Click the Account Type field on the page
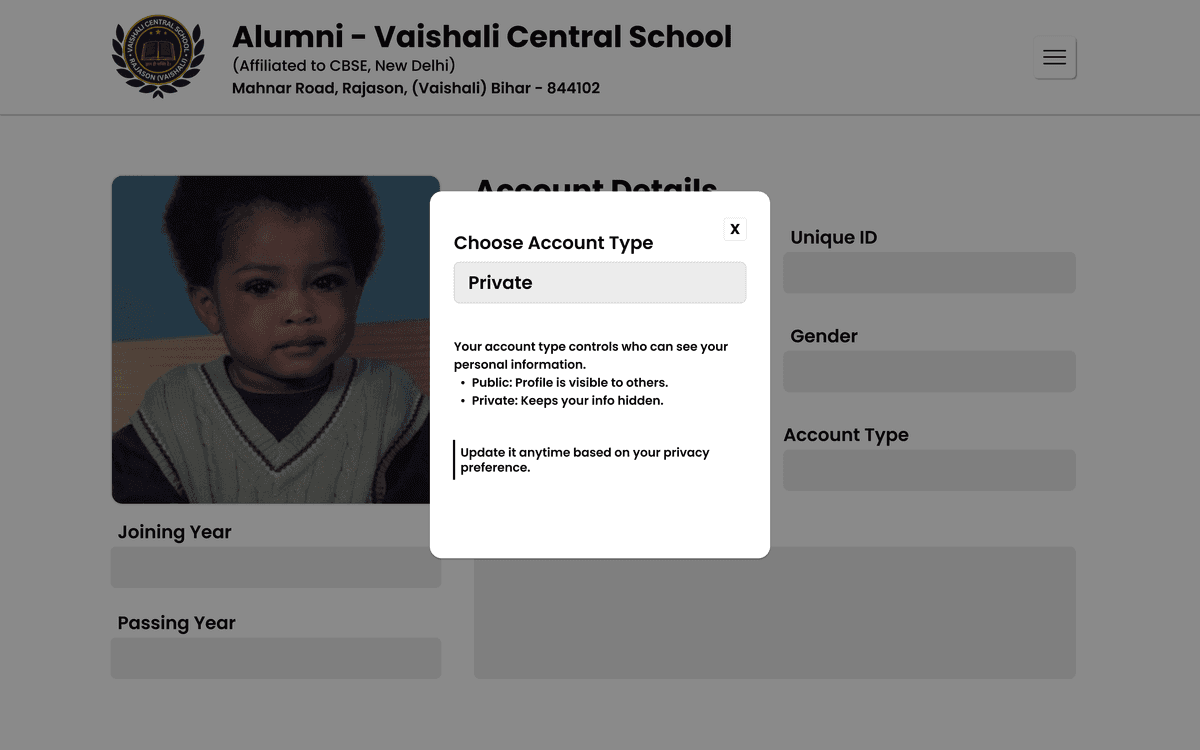 coord(929,471)
